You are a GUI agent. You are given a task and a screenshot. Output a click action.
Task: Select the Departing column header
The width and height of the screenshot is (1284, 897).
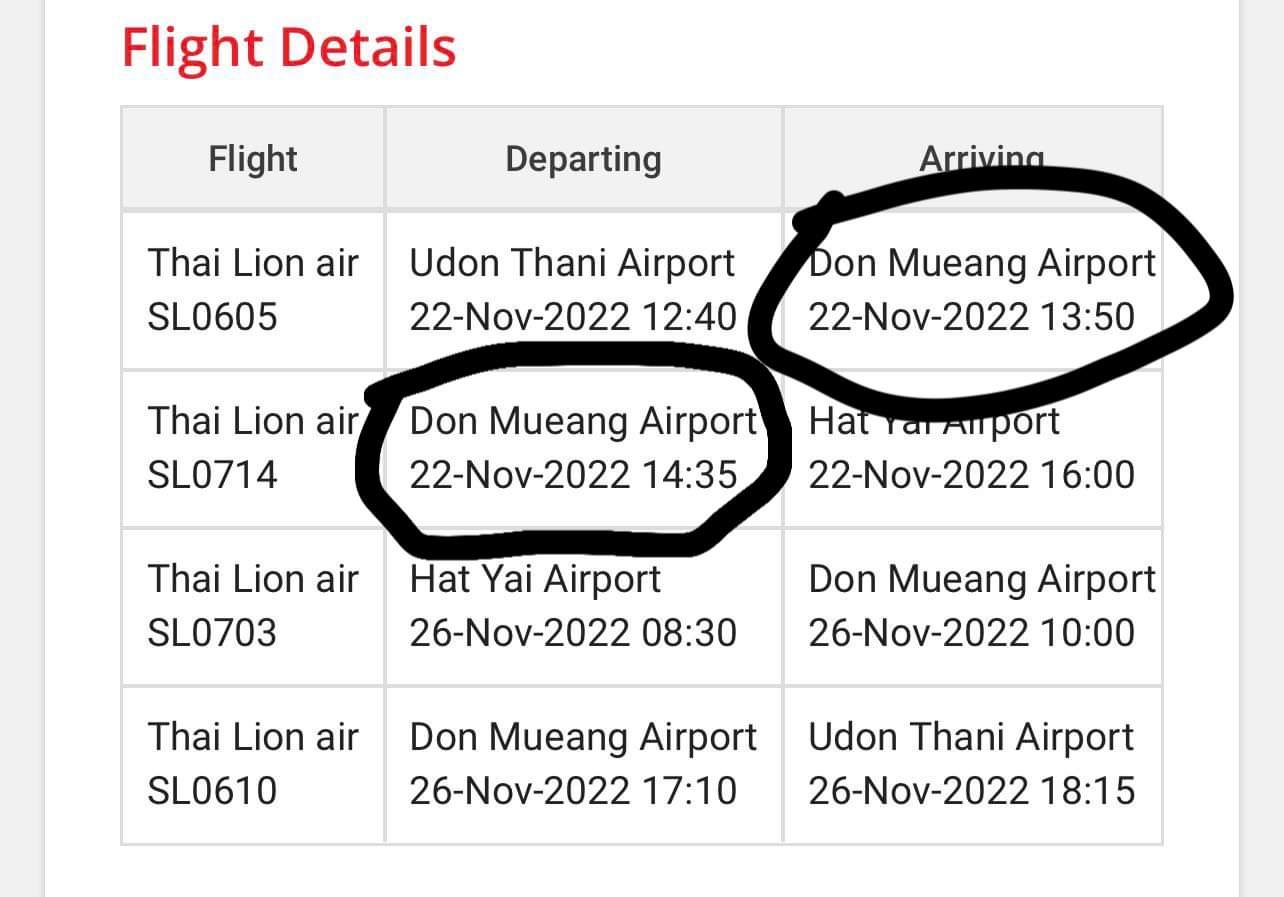point(584,158)
